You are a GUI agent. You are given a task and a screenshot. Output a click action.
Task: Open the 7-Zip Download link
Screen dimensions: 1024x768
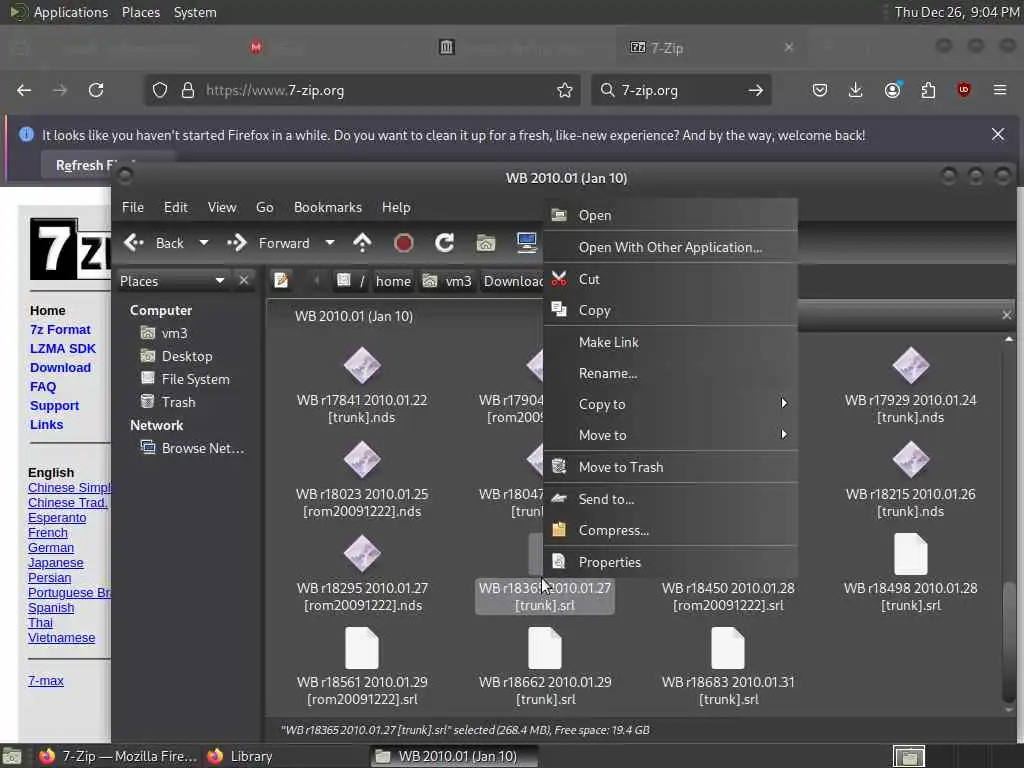(x=60, y=367)
